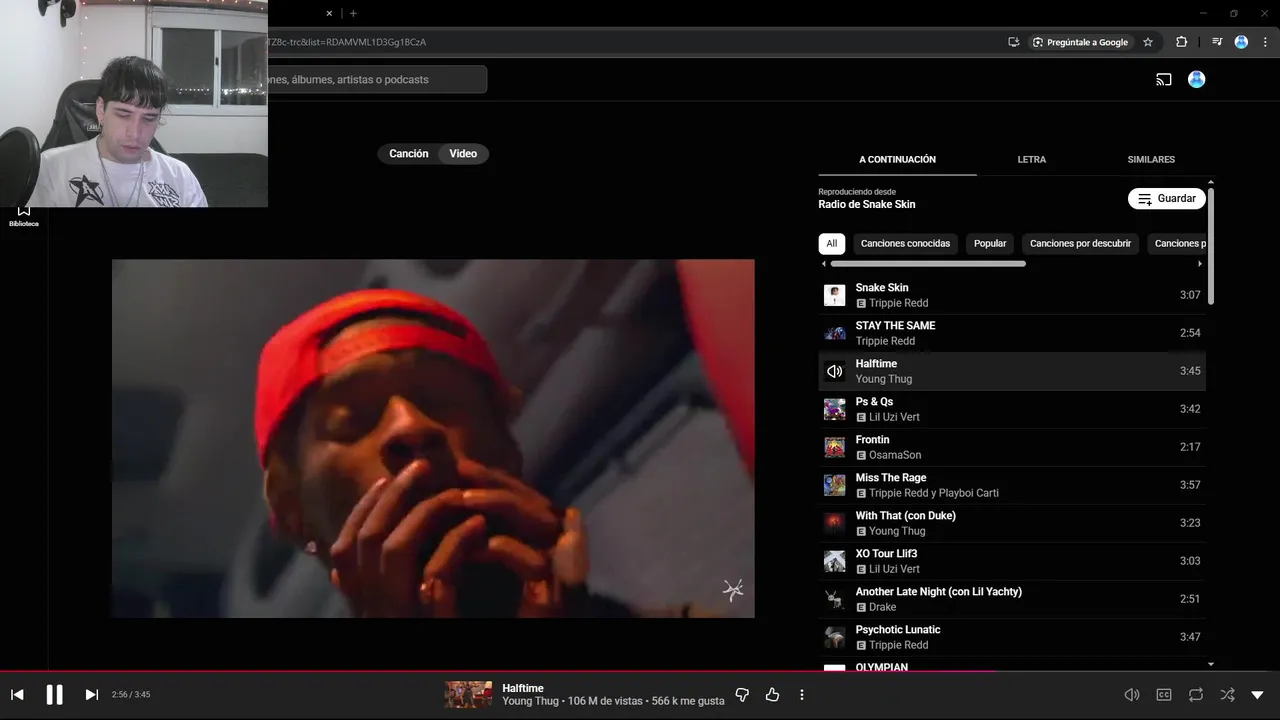The height and width of the screenshot is (720, 1280).
Task: Open OsamaSon artist link
Action: click(x=895, y=455)
